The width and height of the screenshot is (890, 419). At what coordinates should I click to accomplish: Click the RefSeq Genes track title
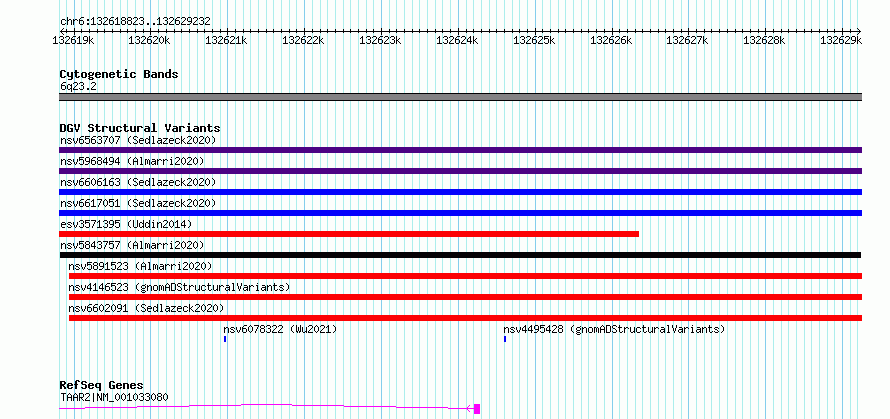pos(102,386)
